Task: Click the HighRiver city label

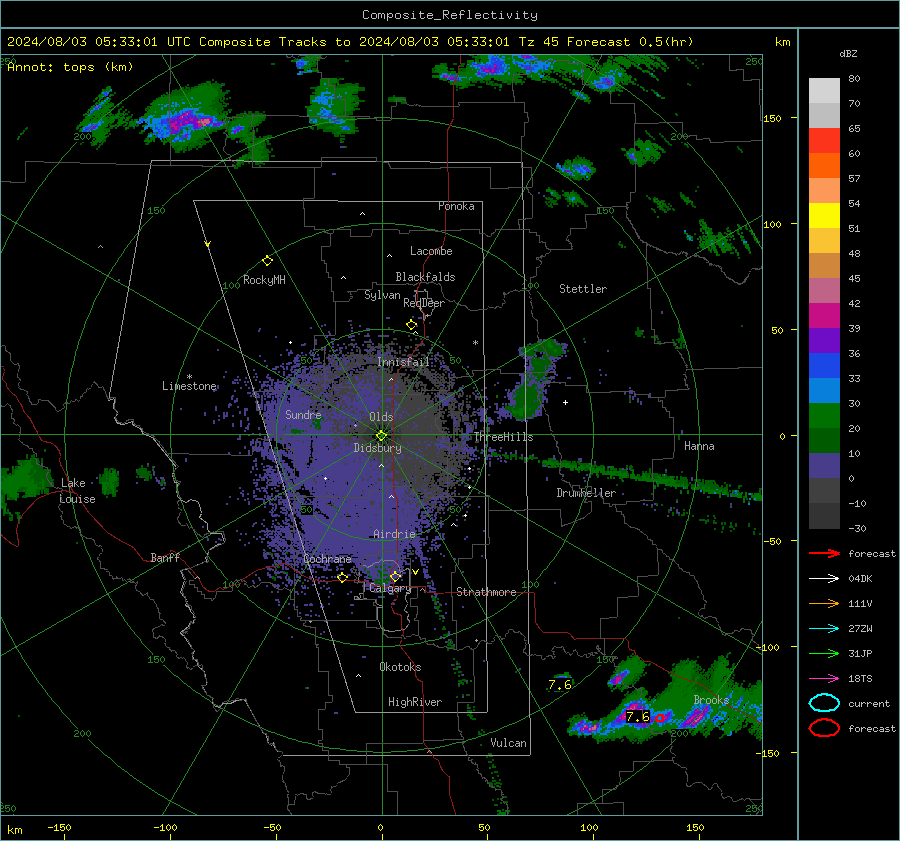Action: tap(415, 702)
